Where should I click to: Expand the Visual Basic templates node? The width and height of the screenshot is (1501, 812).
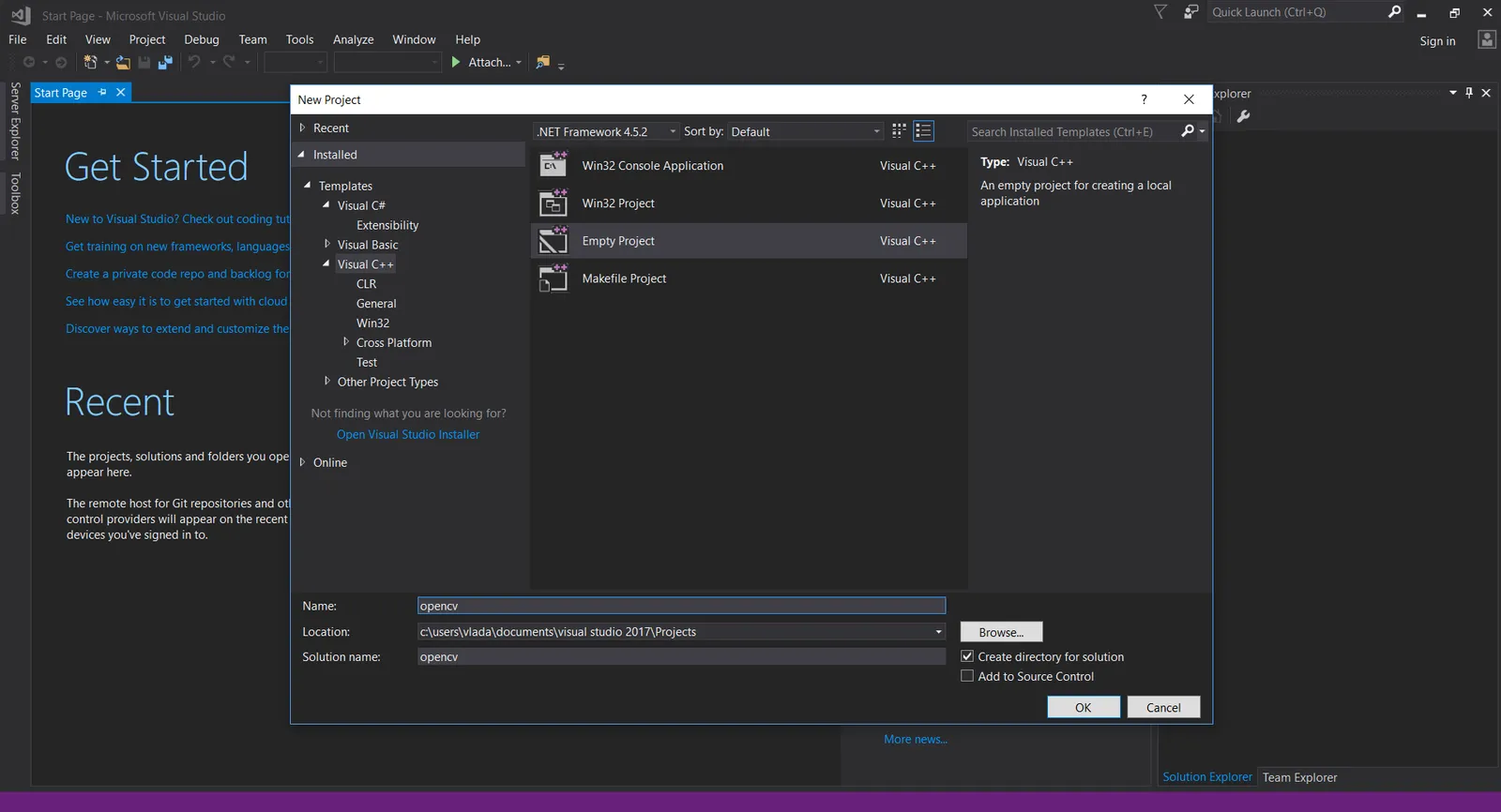click(x=326, y=244)
